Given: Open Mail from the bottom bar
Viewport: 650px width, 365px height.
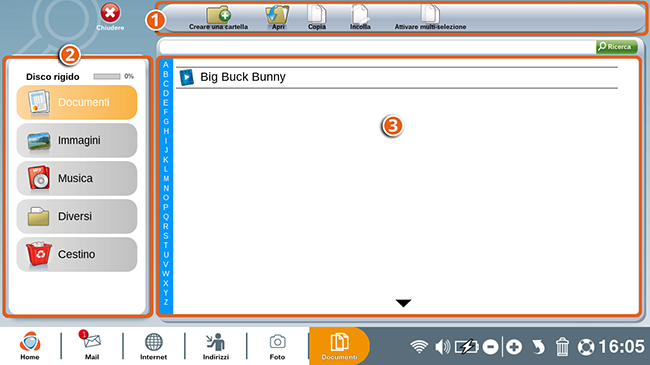Looking at the screenshot, I should 92,345.
